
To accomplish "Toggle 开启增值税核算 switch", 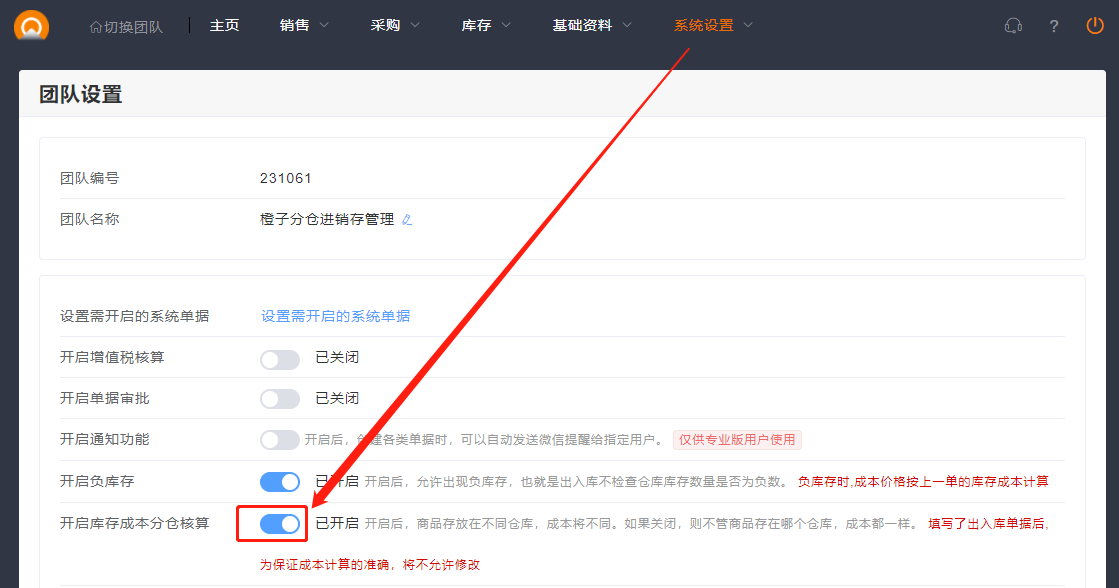I will tap(280, 359).
